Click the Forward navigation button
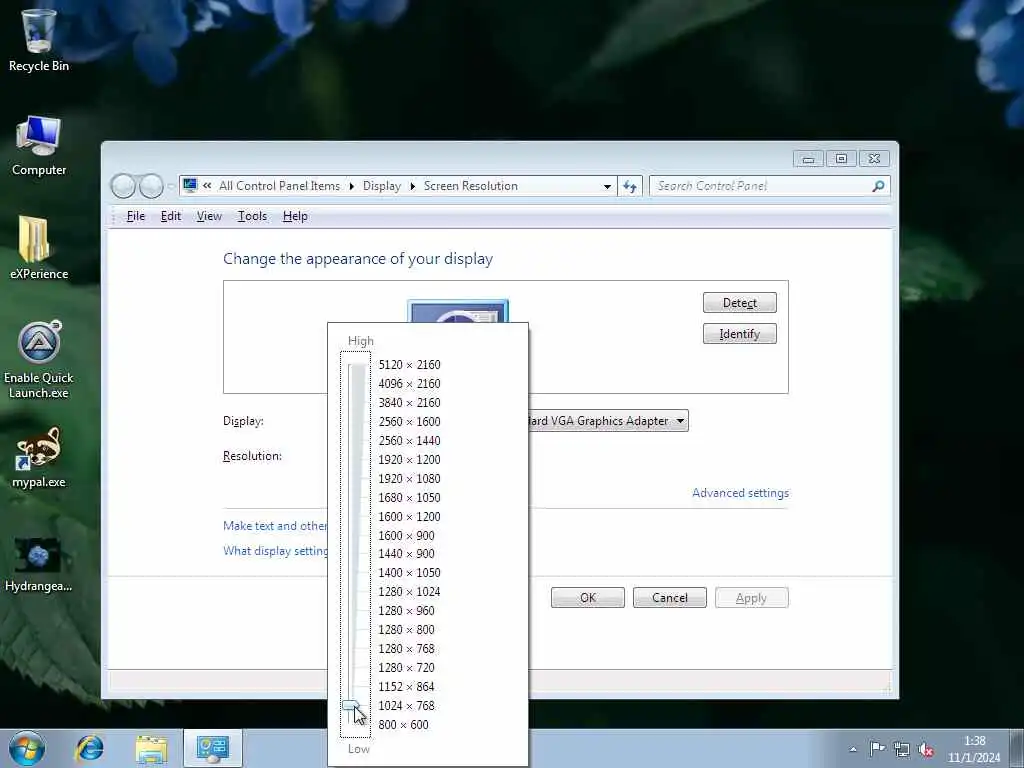The width and height of the screenshot is (1024, 768). (x=152, y=186)
